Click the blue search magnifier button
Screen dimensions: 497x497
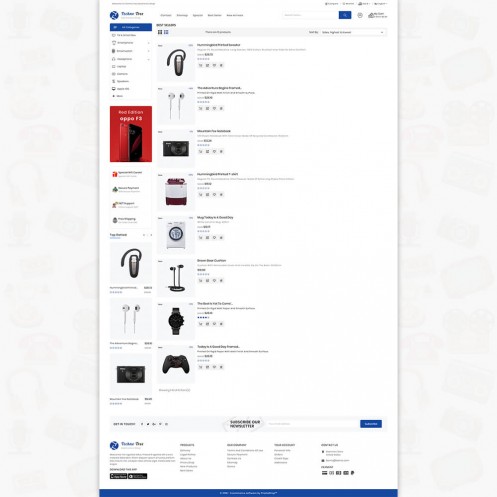coord(345,15)
